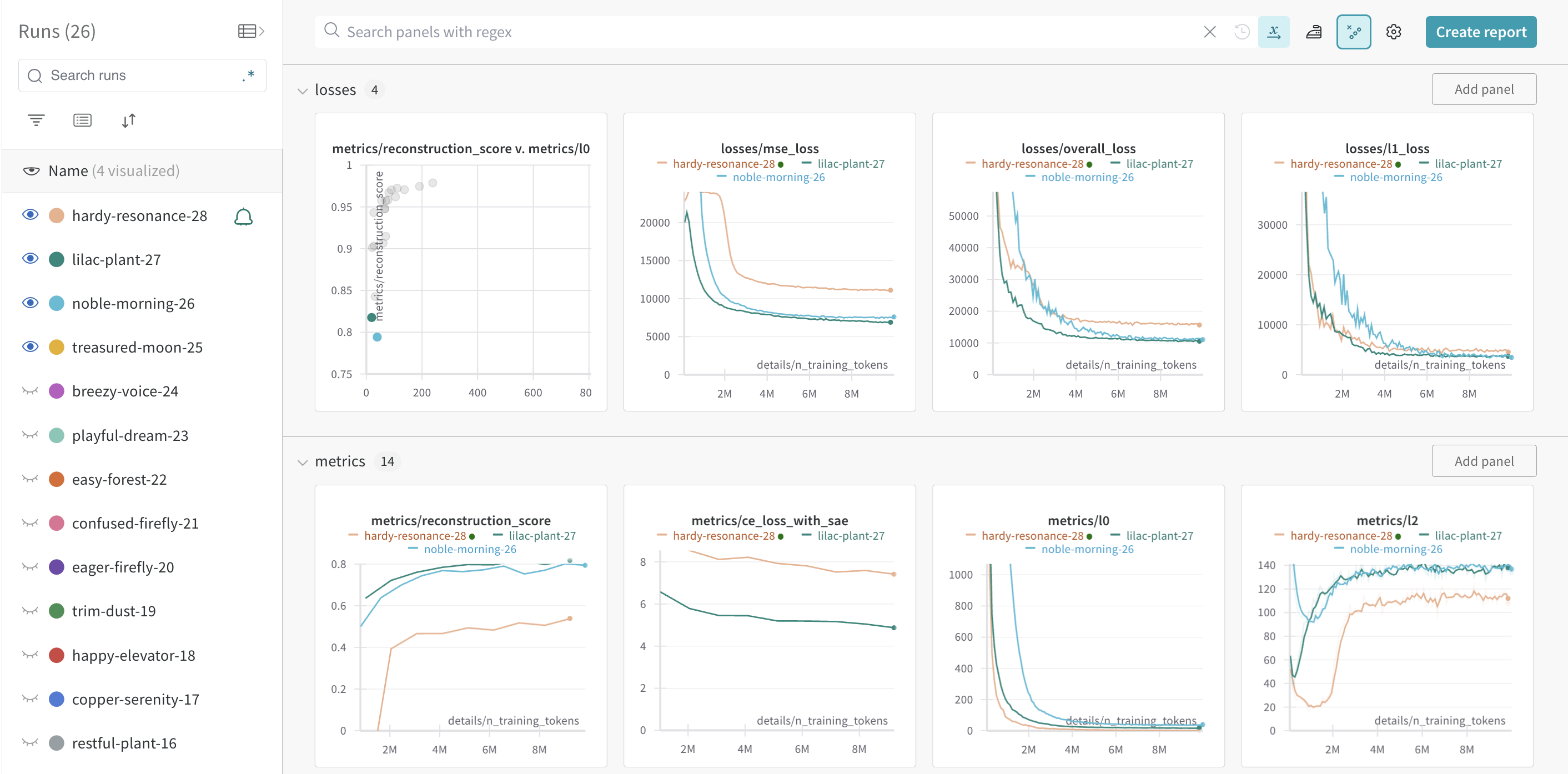Image resolution: width=1568 pixels, height=774 pixels.
Task: Click Add panel in losses section
Action: click(x=1484, y=89)
